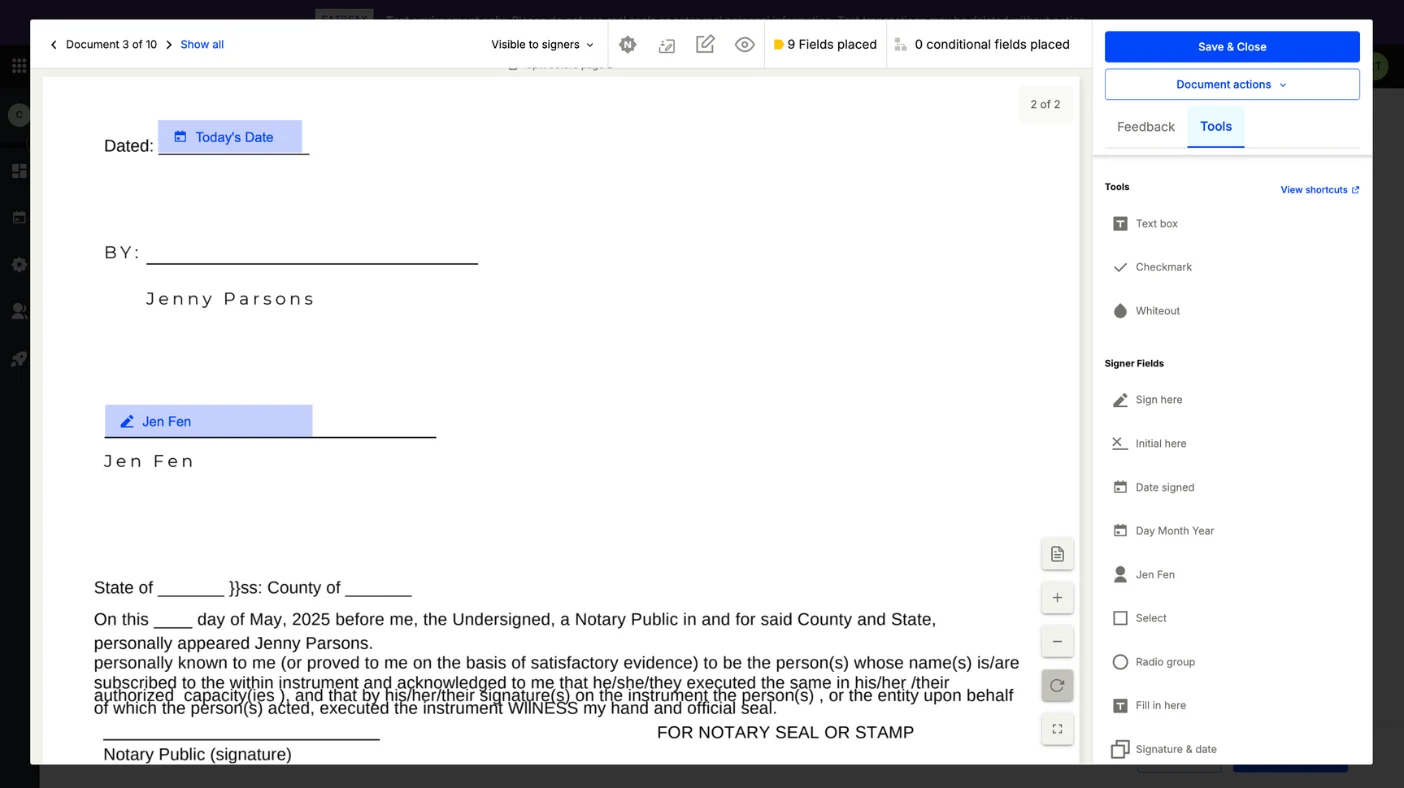The height and width of the screenshot is (788, 1404).
Task: Select the Fill in here field
Action: point(1149,706)
